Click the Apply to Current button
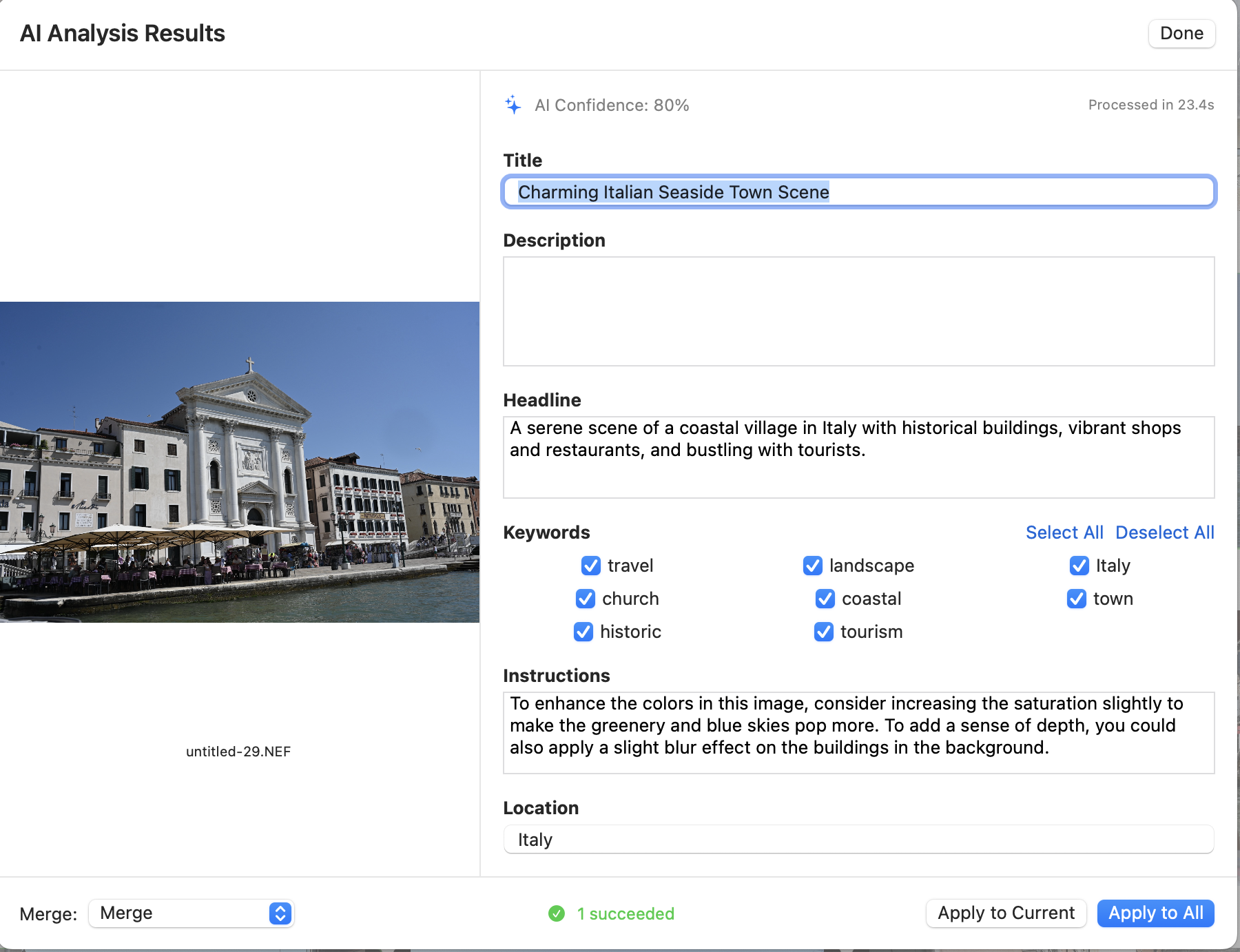The height and width of the screenshot is (952, 1240). (x=1006, y=913)
